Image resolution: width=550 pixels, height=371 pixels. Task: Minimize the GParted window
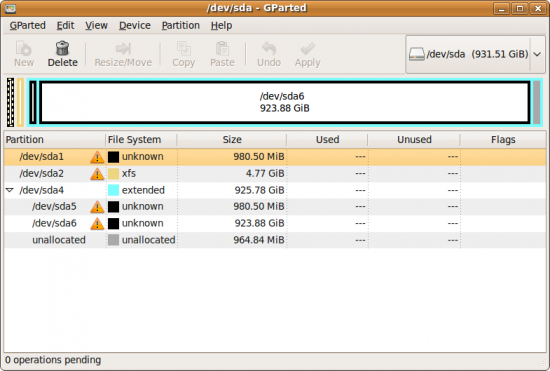pos(502,8)
